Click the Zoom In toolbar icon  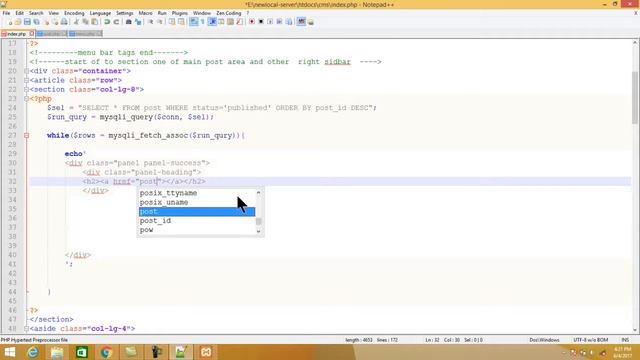pos(150,22)
